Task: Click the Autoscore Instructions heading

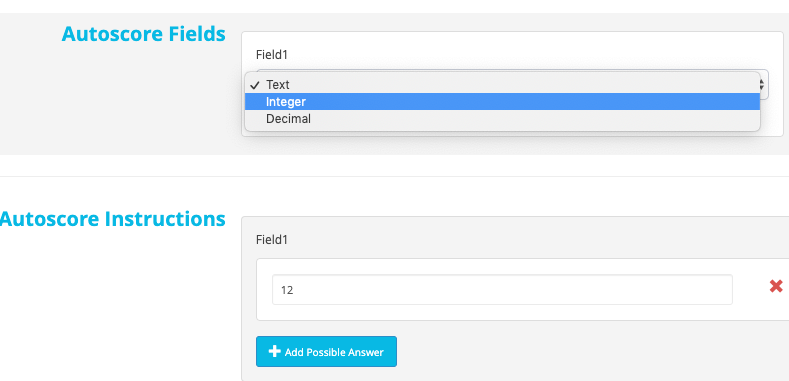Action: click(x=113, y=219)
